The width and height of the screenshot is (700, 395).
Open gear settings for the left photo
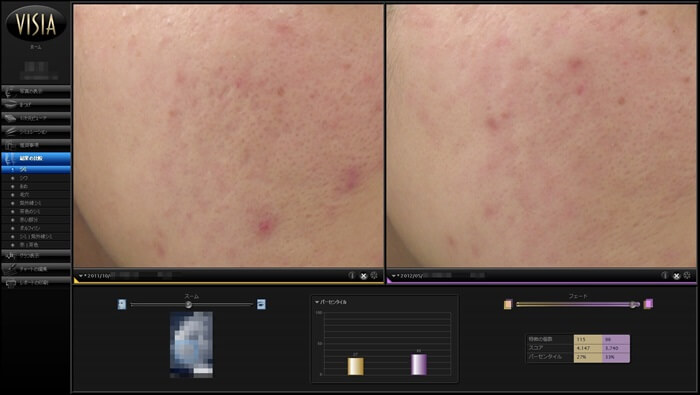click(374, 275)
